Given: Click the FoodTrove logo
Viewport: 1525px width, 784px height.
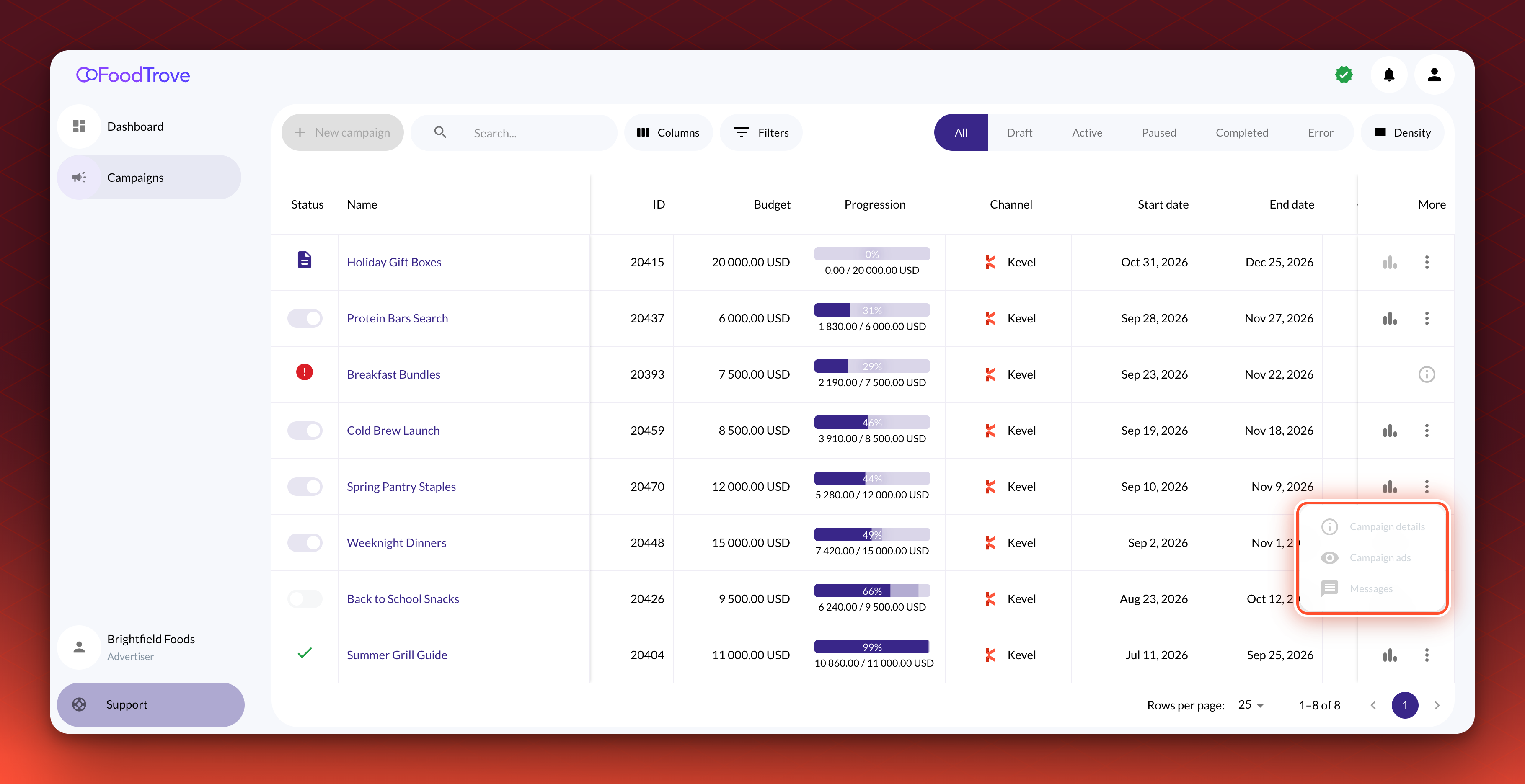Looking at the screenshot, I should click(133, 75).
